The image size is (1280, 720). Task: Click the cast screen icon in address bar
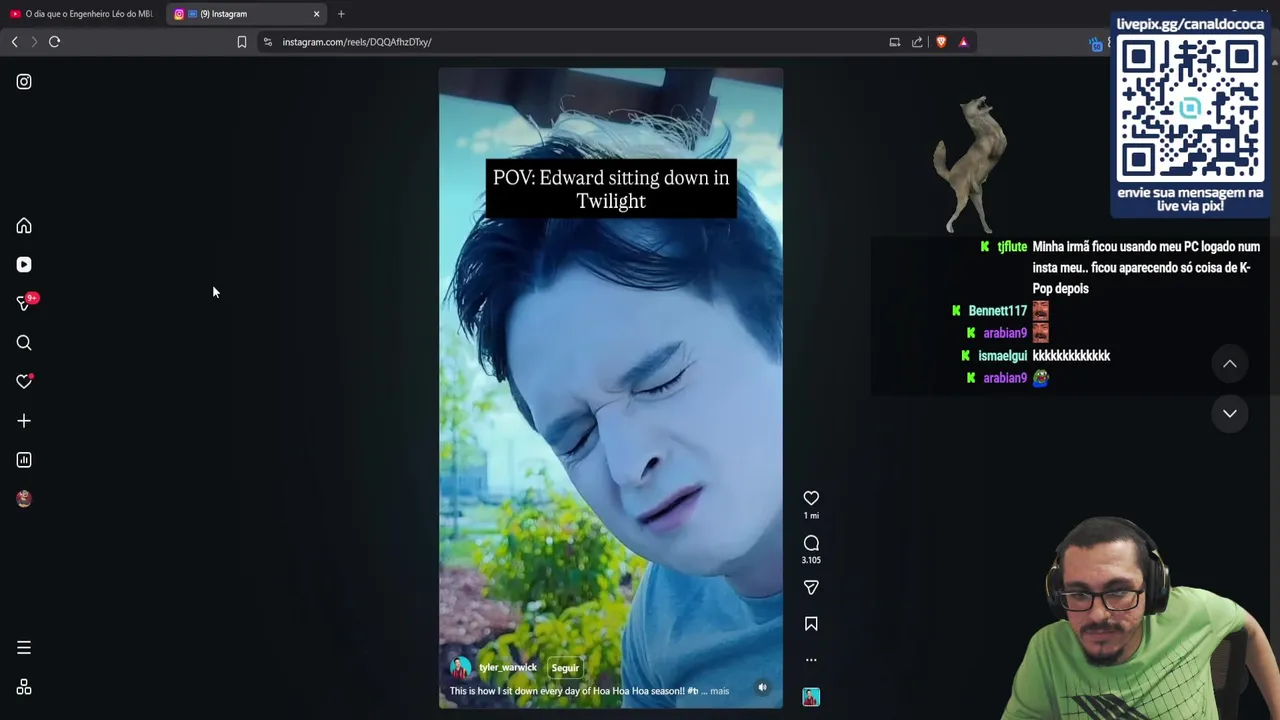[895, 42]
